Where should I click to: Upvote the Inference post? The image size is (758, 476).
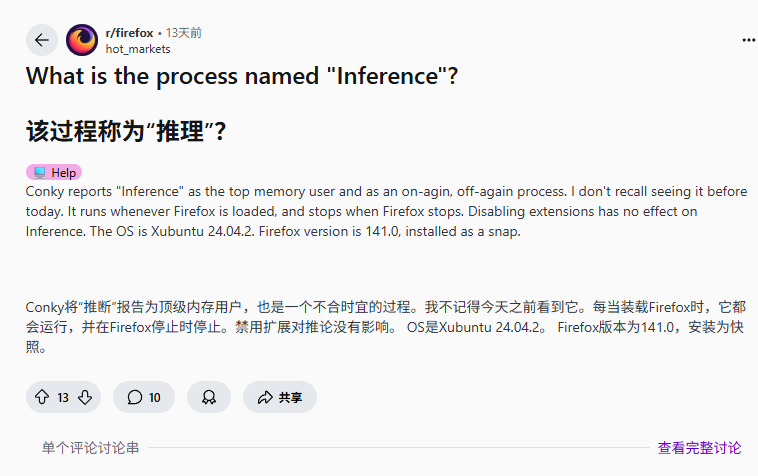(42, 397)
